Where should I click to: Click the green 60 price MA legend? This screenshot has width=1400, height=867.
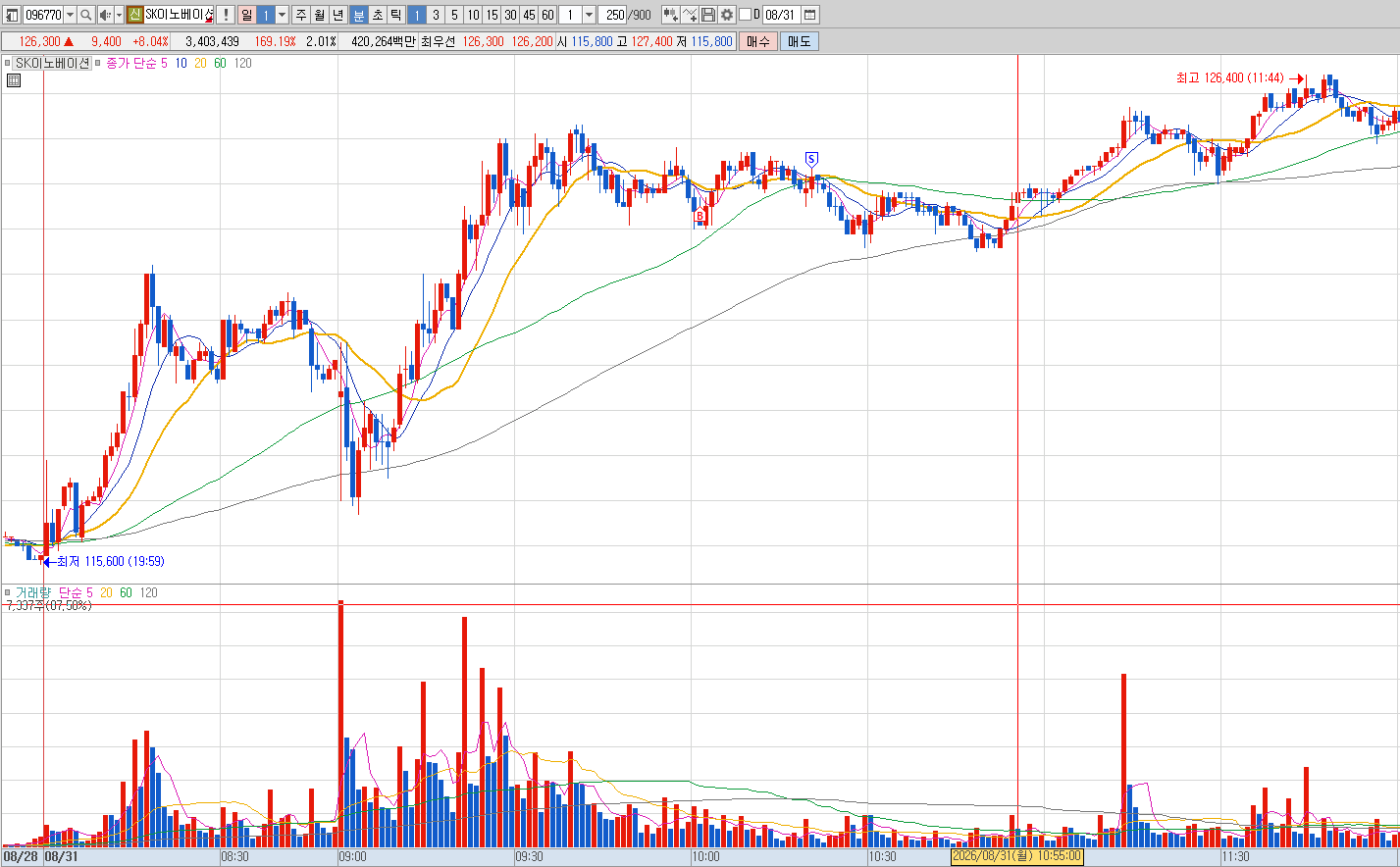(220, 63)
